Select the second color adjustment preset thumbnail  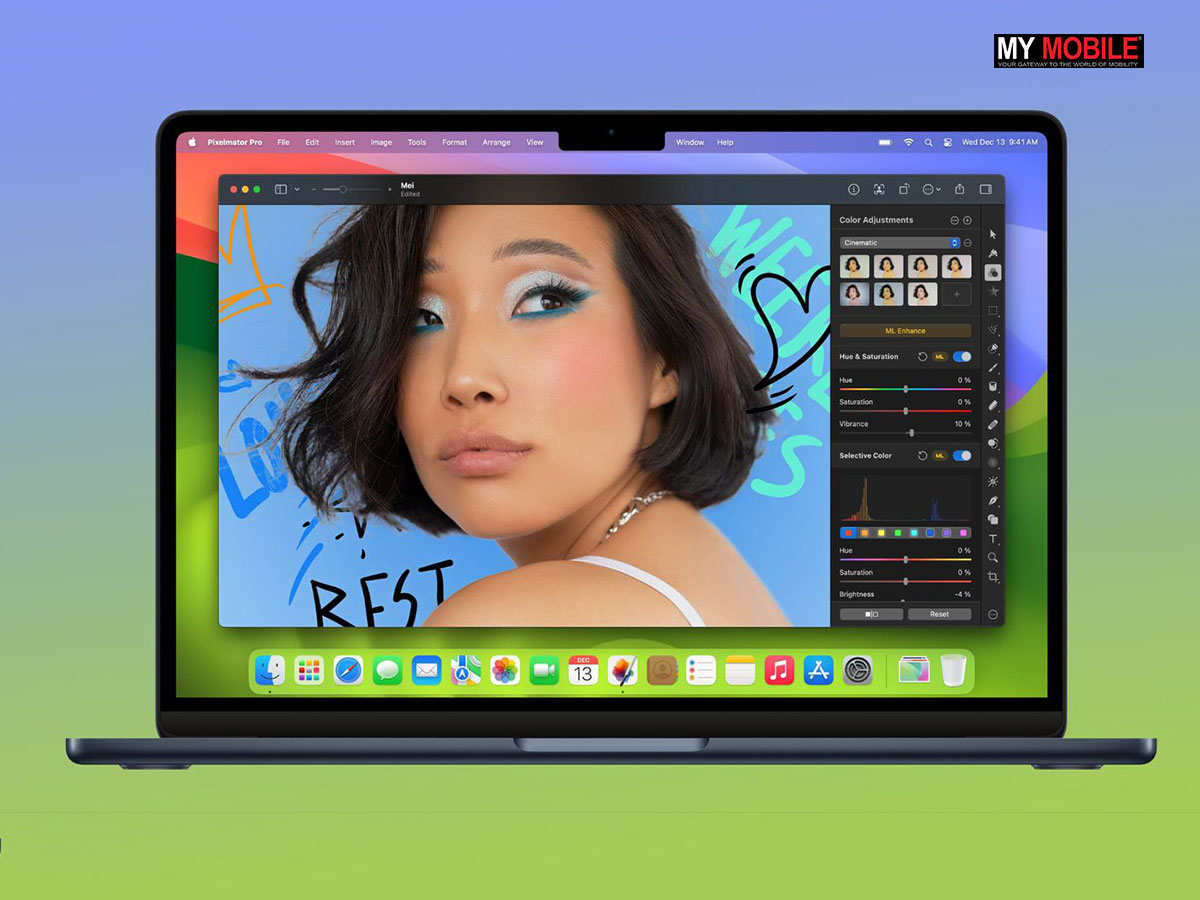click(x=888, y=266)
